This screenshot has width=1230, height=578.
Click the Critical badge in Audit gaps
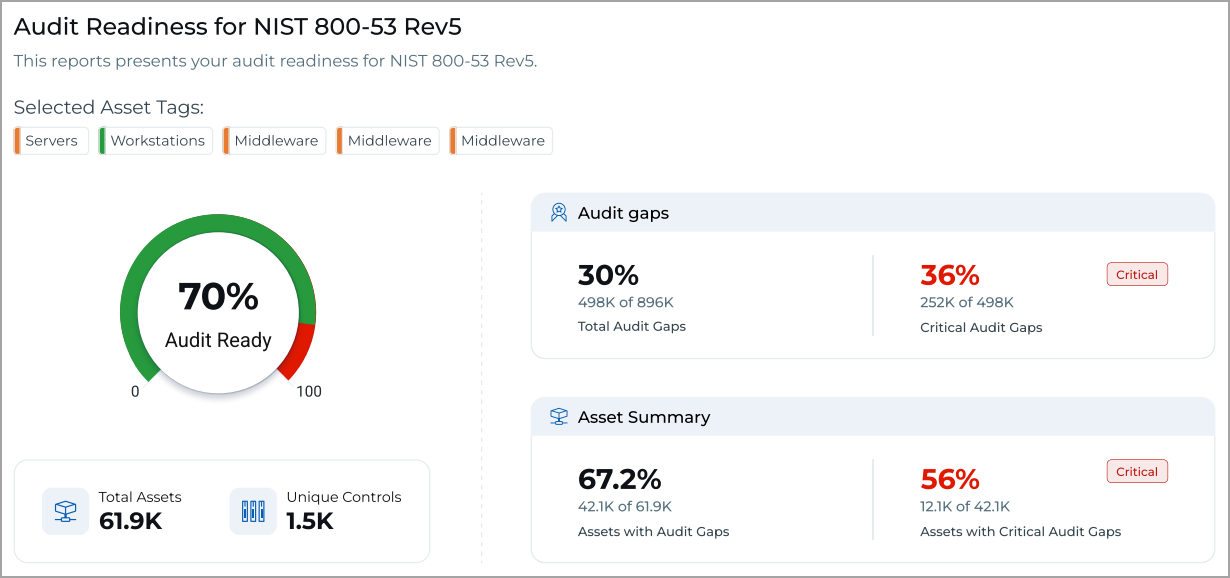[1137, 275]
